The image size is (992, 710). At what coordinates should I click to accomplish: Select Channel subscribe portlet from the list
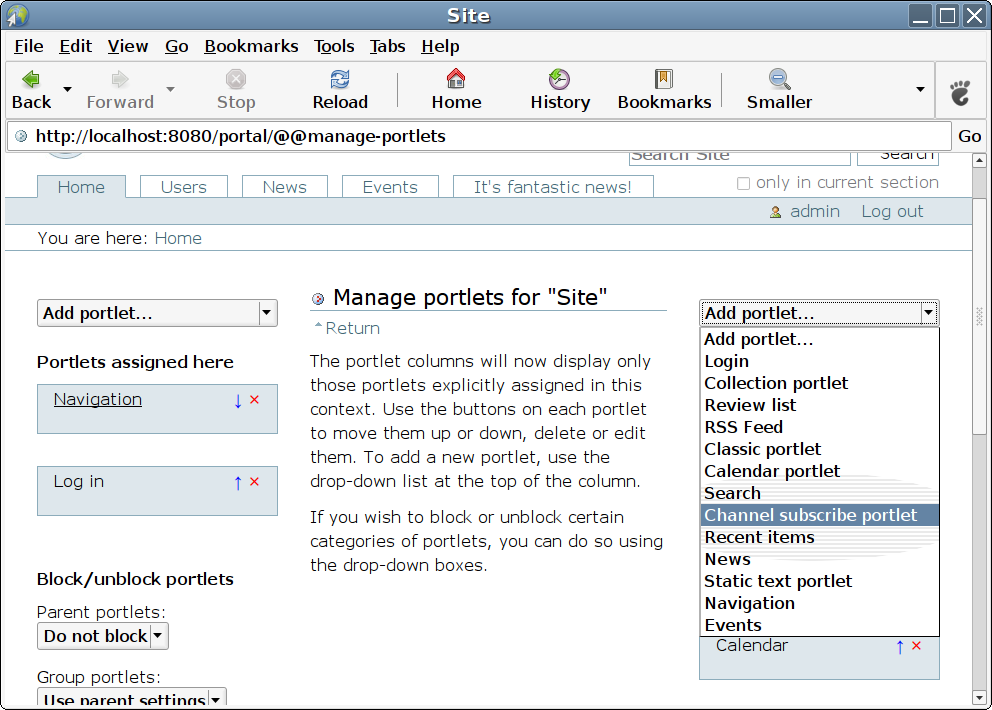click(810, 515)
